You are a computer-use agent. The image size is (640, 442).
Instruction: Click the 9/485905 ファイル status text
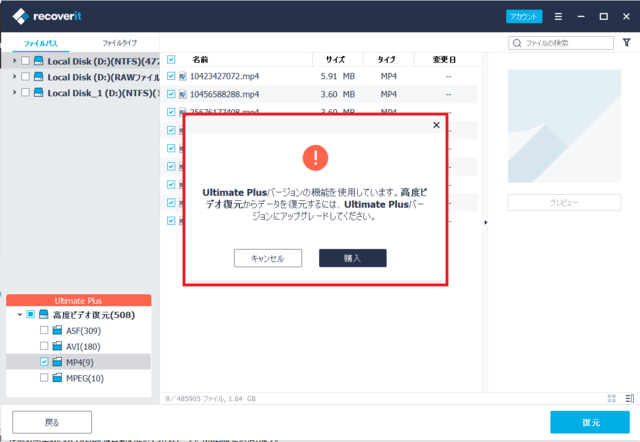point(210,399)
